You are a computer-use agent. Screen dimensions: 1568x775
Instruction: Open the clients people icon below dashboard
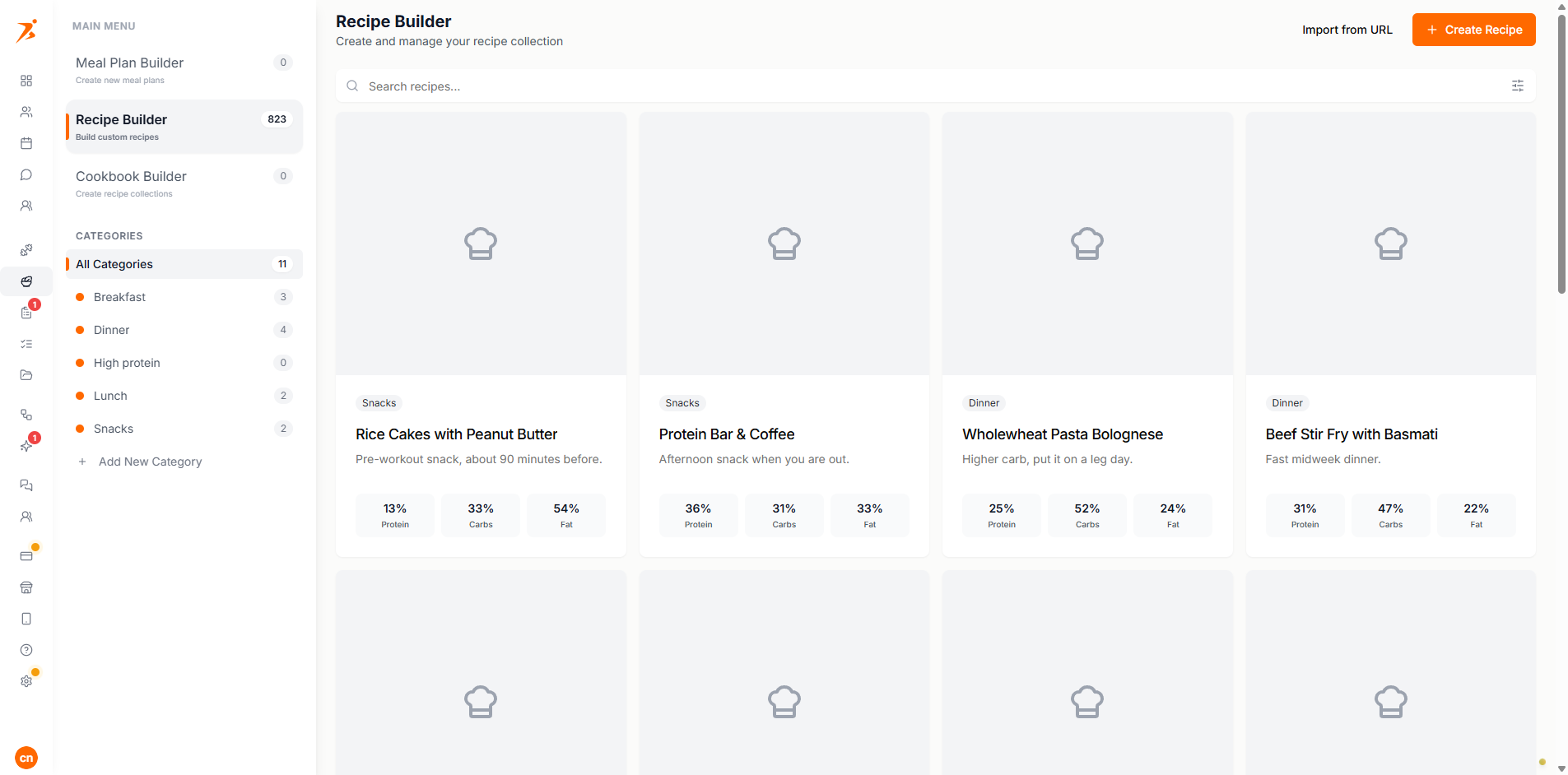[x=26, y=112]
